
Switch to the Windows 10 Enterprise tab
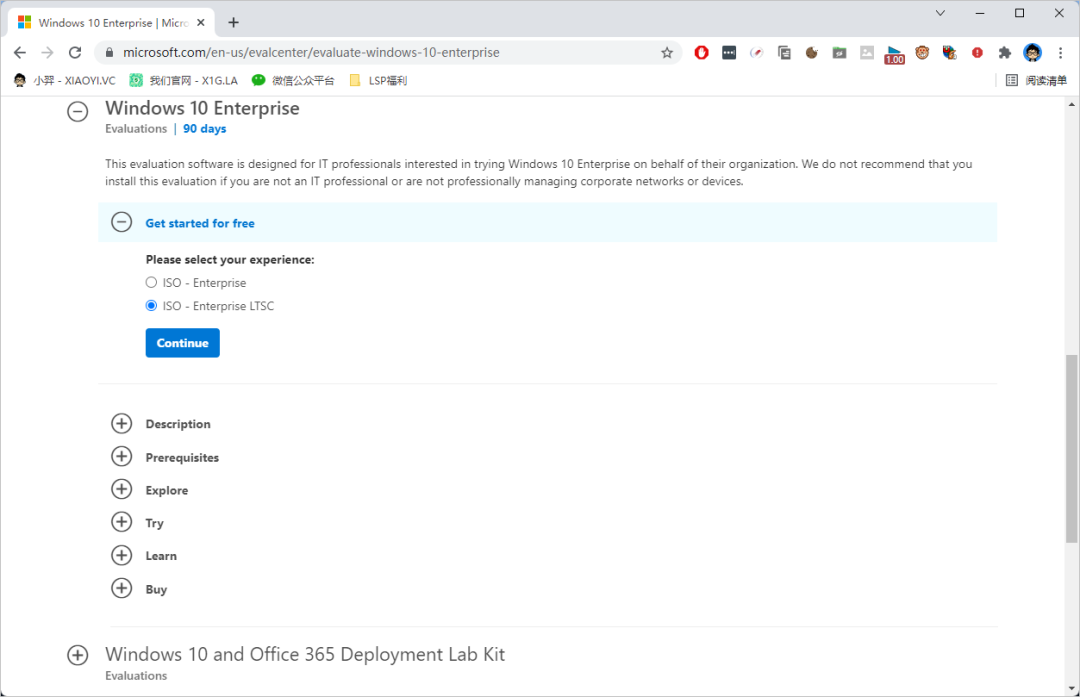(x=110, y=22)
